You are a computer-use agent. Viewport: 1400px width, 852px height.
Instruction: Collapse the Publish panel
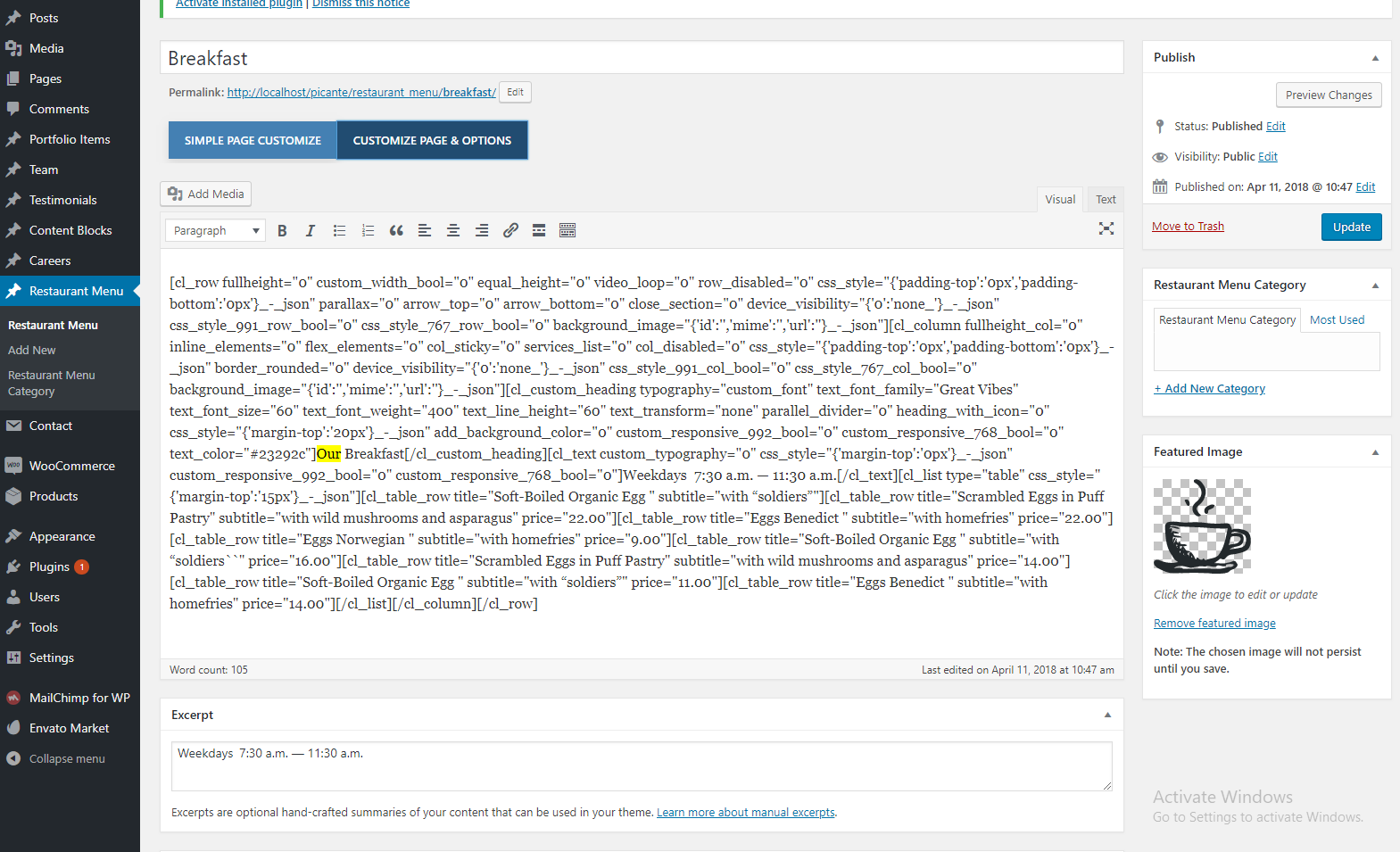coord(1375,58)
